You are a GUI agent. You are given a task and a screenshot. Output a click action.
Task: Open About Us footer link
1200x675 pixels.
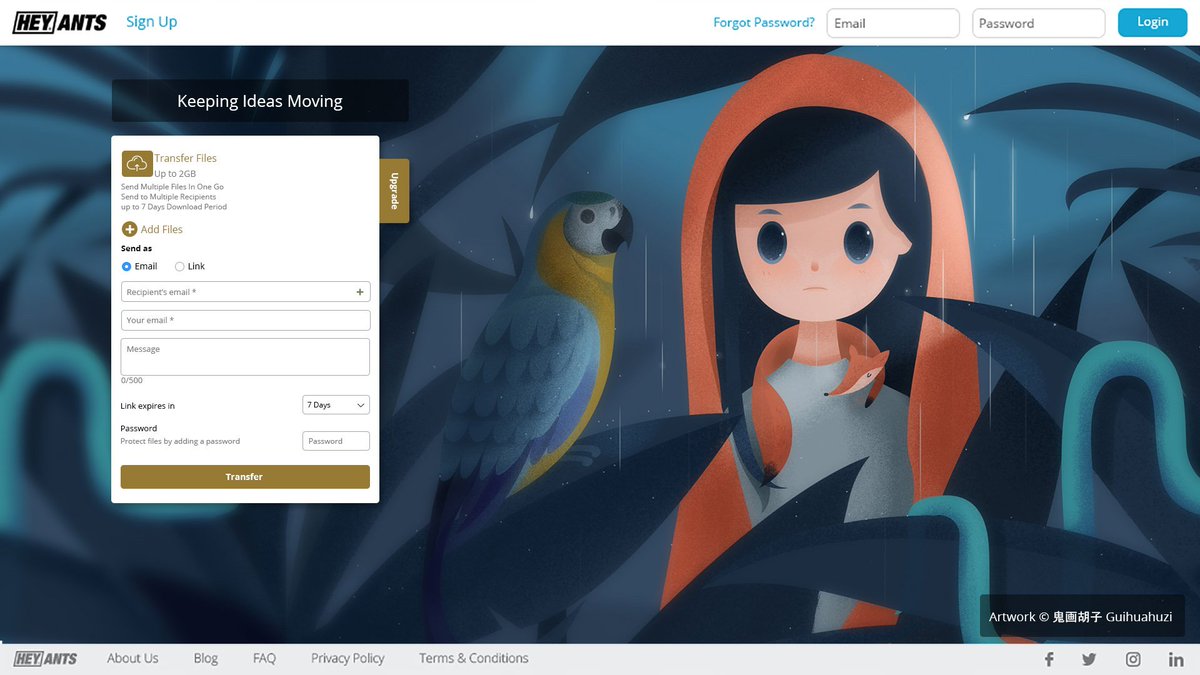[x=133, y=658]
